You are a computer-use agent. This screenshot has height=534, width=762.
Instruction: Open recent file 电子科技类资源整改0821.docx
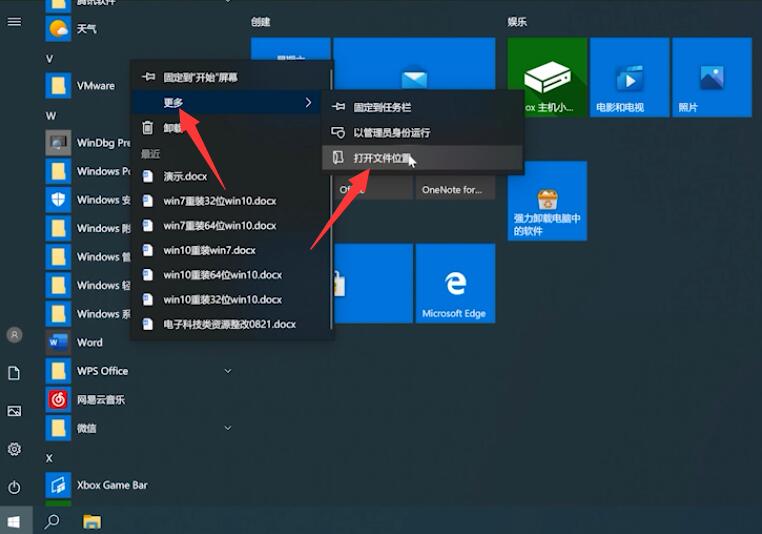pyautogui.click(x=231, y=325)
